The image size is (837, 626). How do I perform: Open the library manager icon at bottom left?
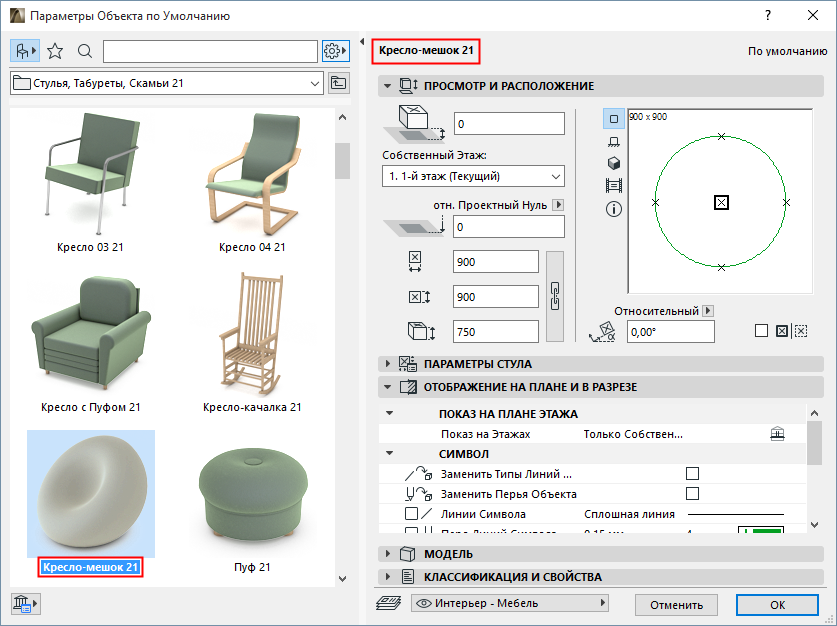(25, 604)
